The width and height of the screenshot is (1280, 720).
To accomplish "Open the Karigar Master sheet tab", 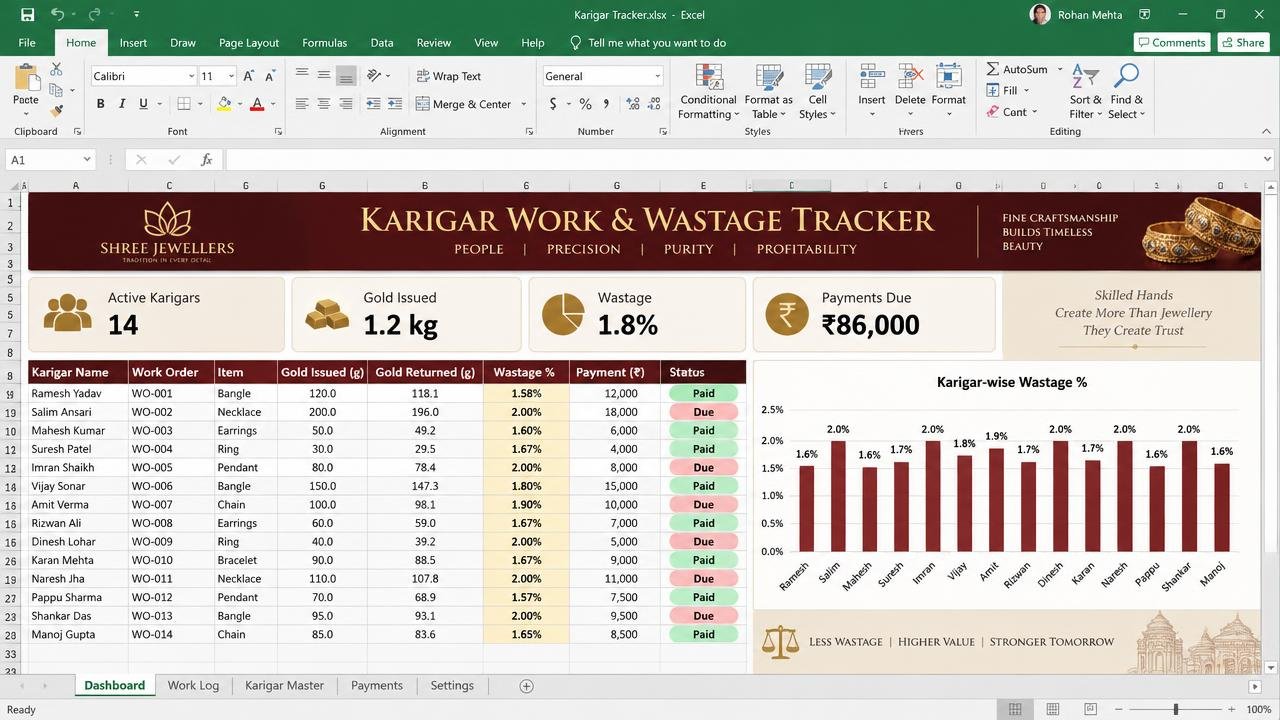I will coord(284,686).
